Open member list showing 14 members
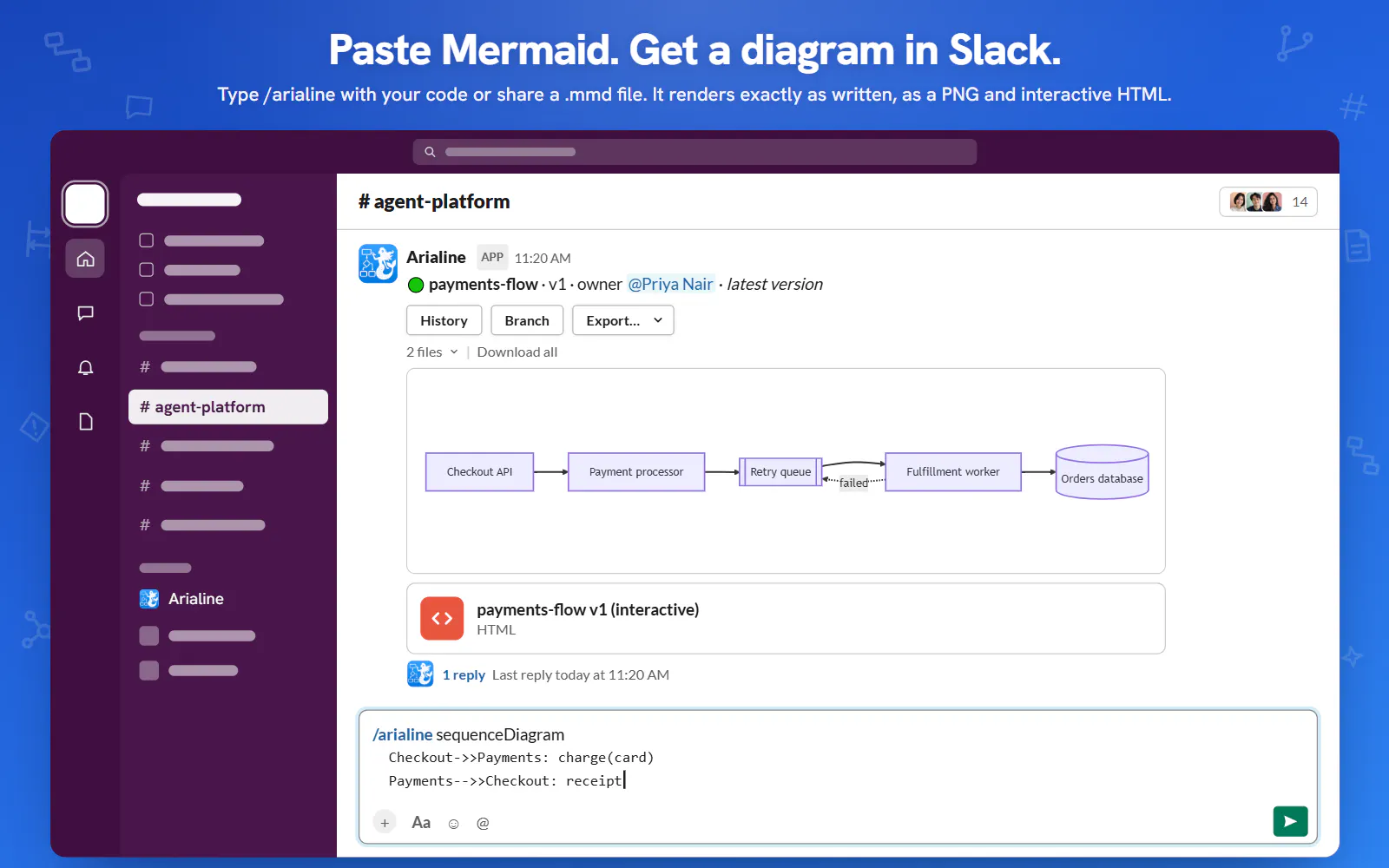 (1268, 202)
